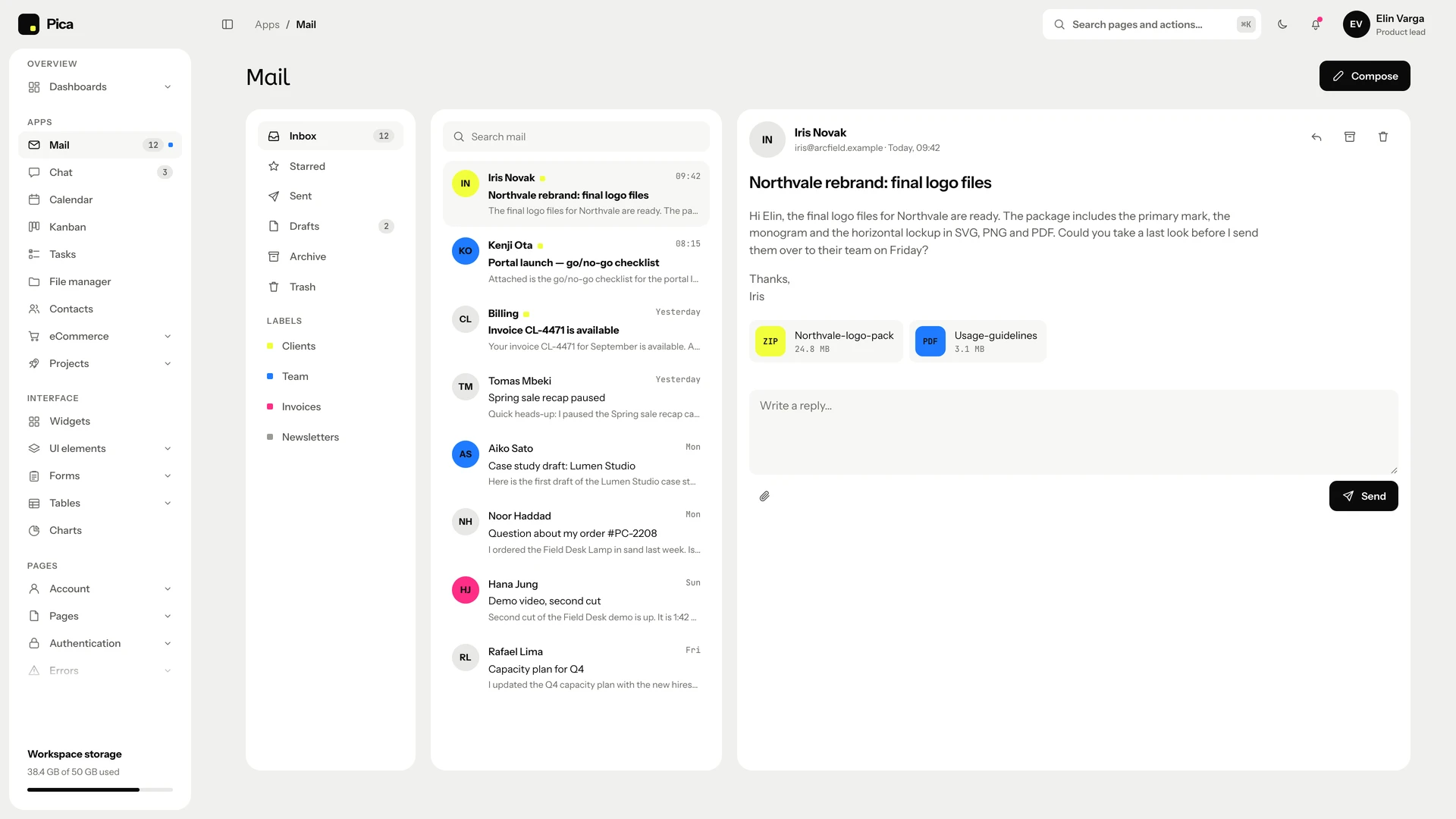Open the Drafts folder
The image size is (1456, 819).
click(331, 226)
